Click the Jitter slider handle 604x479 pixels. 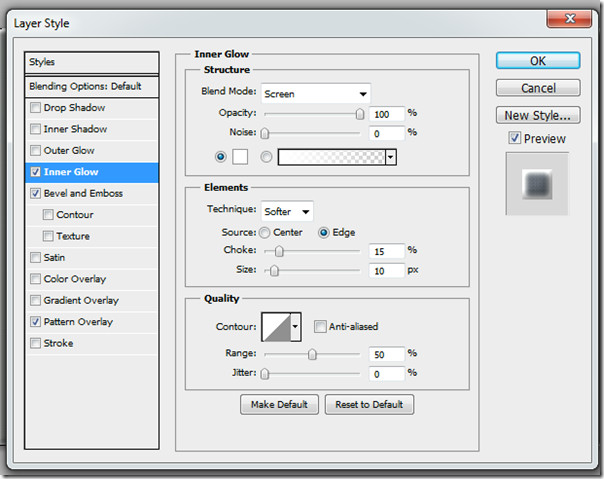tap(265, 374)
